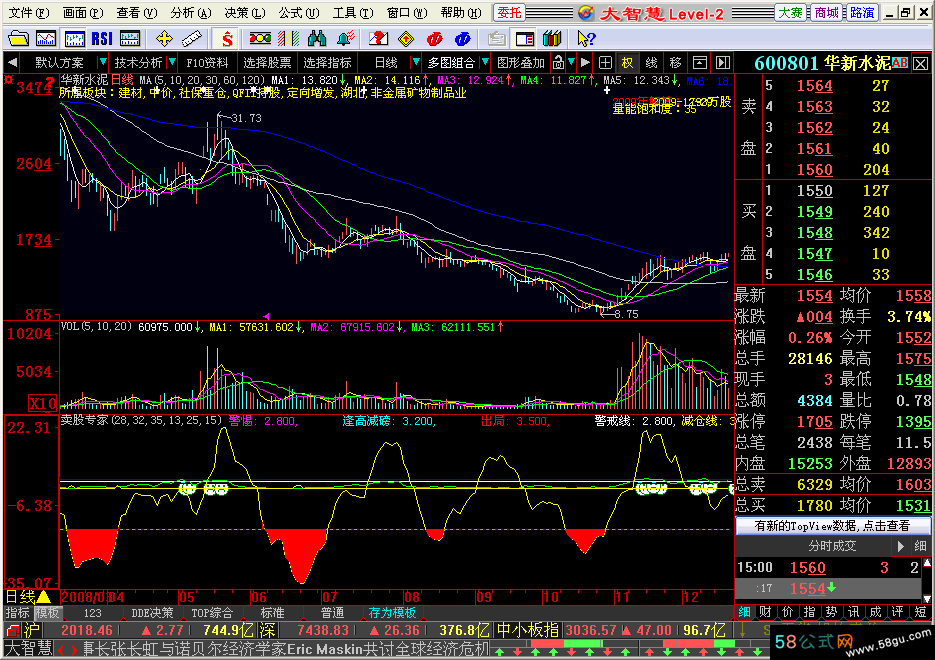Click the yellow diamond up-arrow icon
The width and height of the screenshot is (935, 660).
pos(406,39)
